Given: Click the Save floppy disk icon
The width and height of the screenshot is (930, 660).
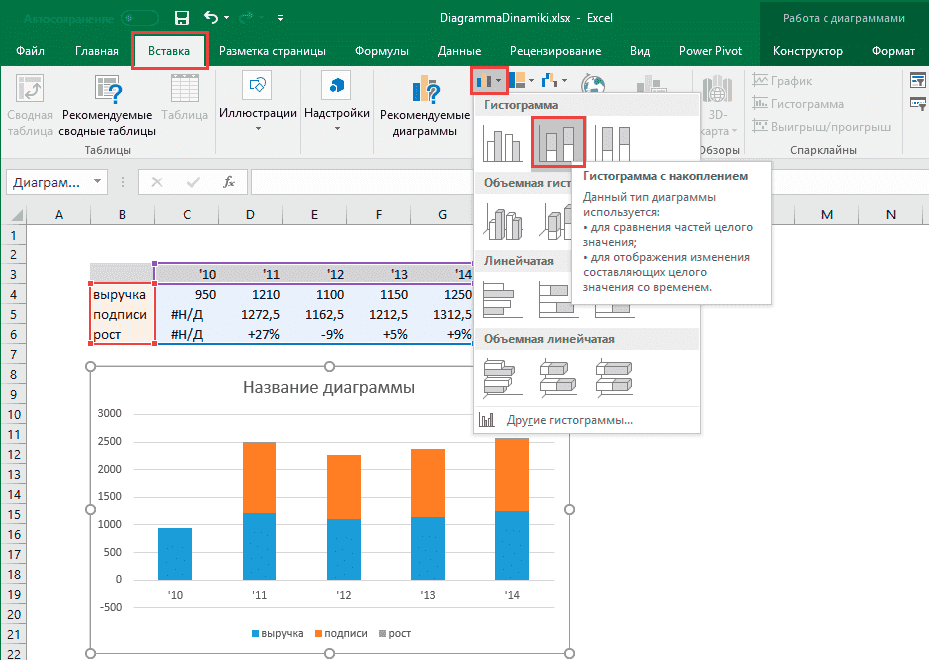Looking at the screenshot, I should point(181,18).
